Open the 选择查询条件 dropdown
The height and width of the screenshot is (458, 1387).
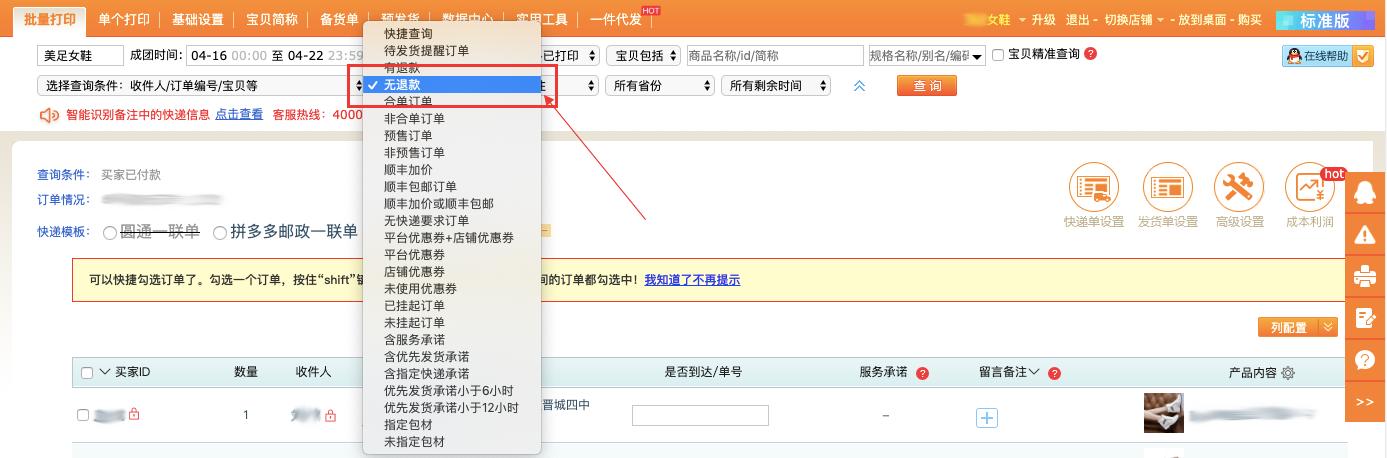click(x=201, y=86)
